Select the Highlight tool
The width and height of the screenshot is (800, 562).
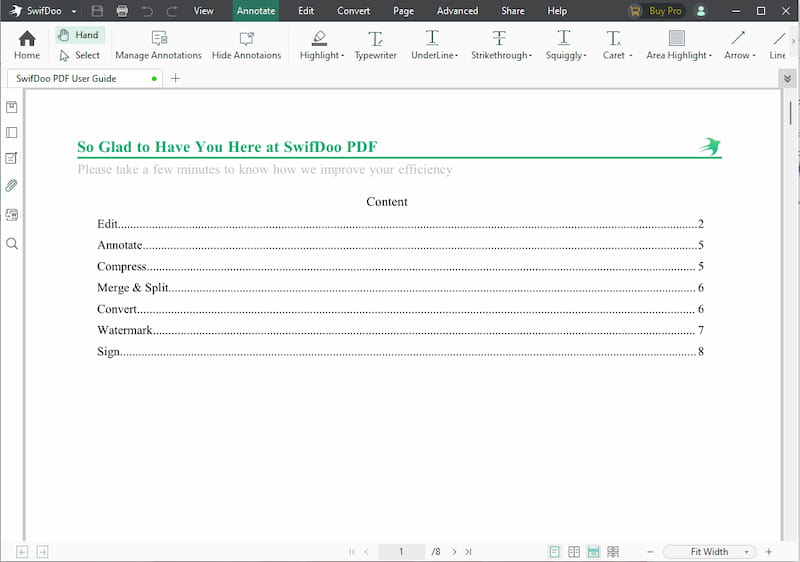tap(319, 45)
